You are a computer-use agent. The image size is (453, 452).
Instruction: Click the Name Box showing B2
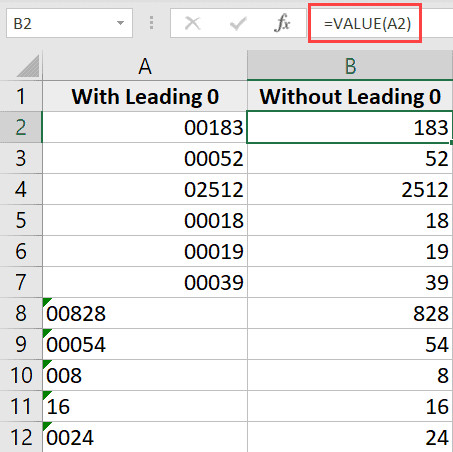tap(69, 23)
